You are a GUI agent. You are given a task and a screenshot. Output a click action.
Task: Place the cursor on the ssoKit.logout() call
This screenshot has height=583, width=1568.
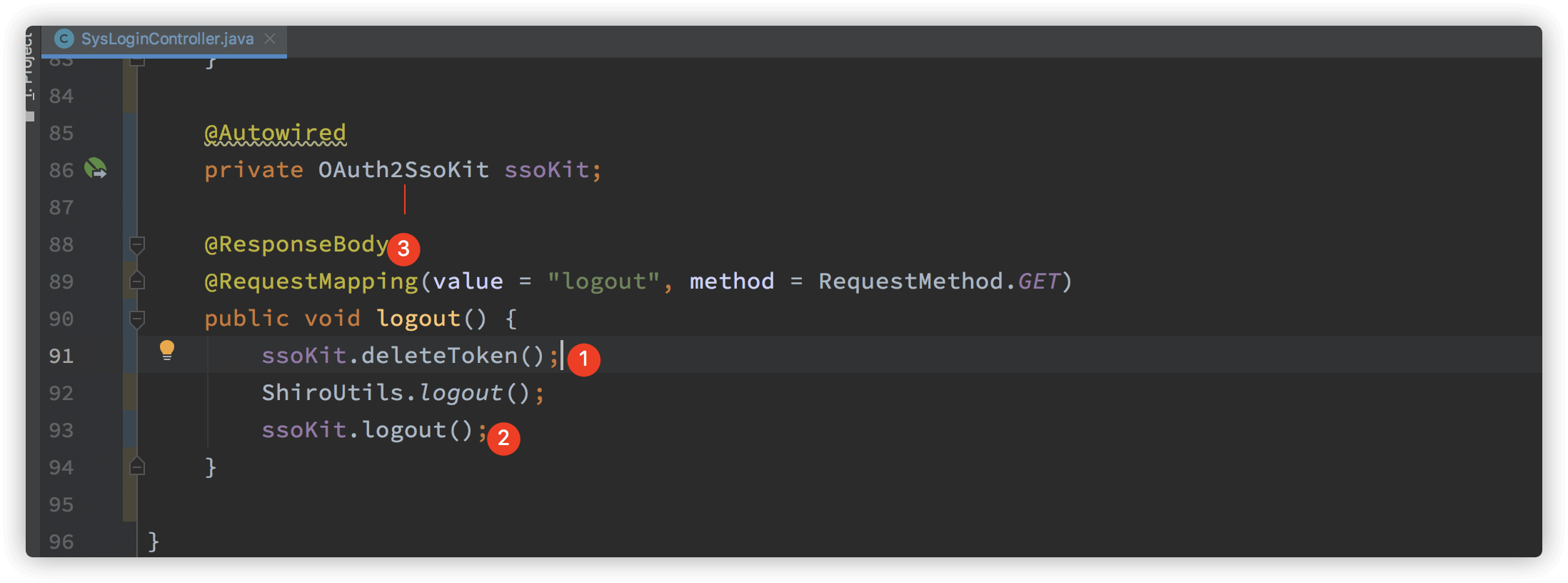[367, 430]
